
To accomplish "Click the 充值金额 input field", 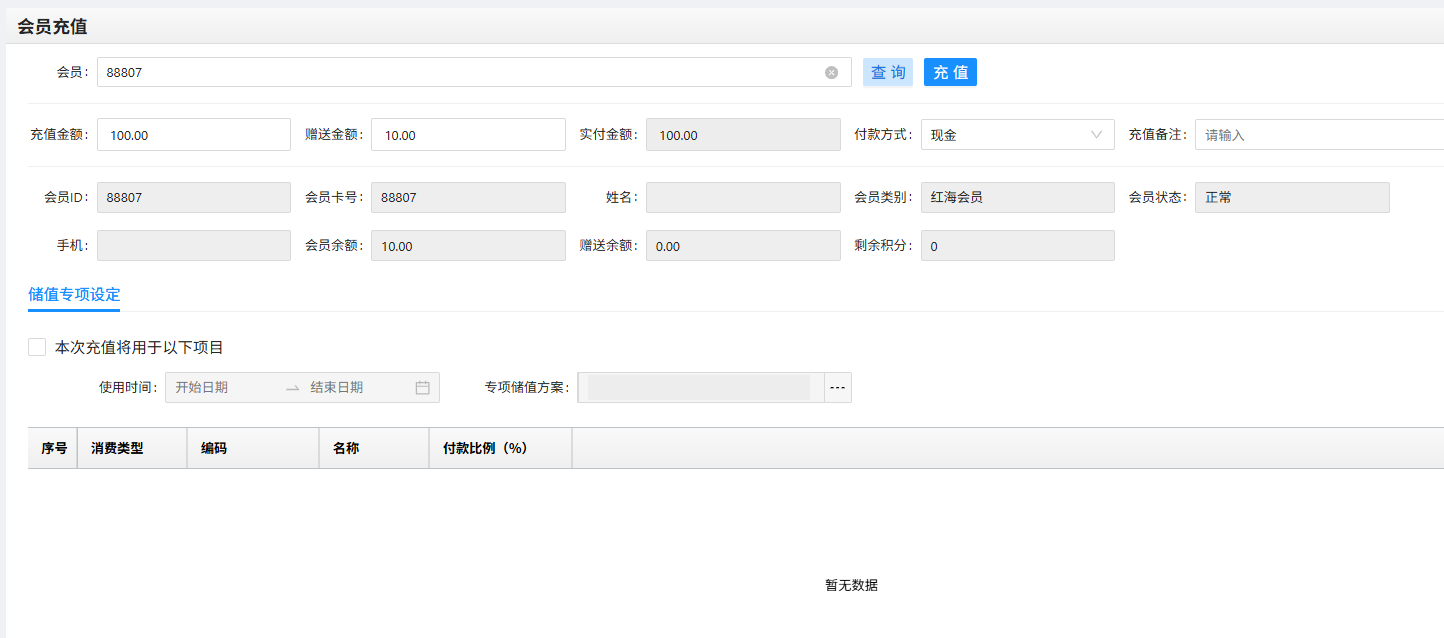I will pos(193,135).
